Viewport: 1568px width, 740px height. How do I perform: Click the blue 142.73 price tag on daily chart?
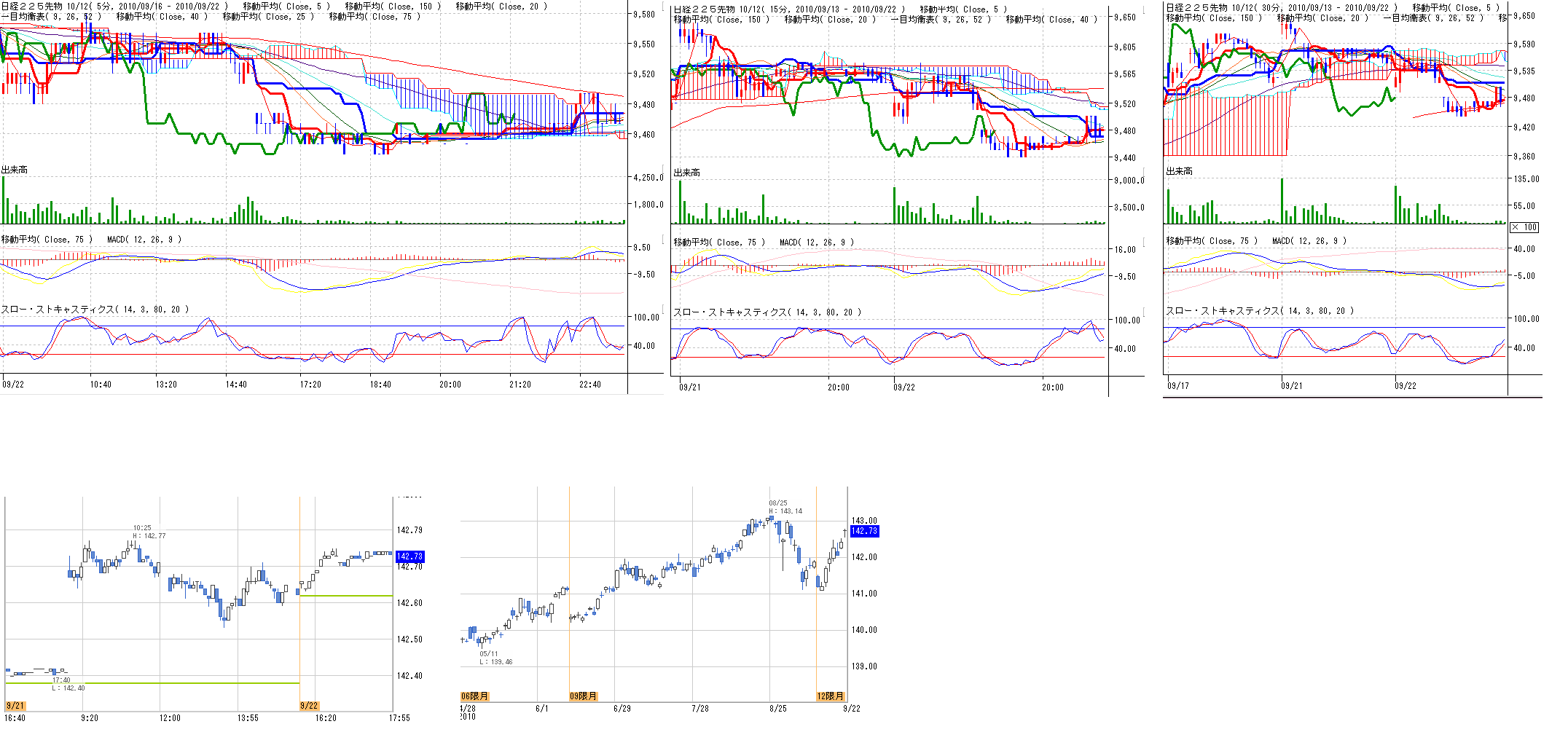864,531
